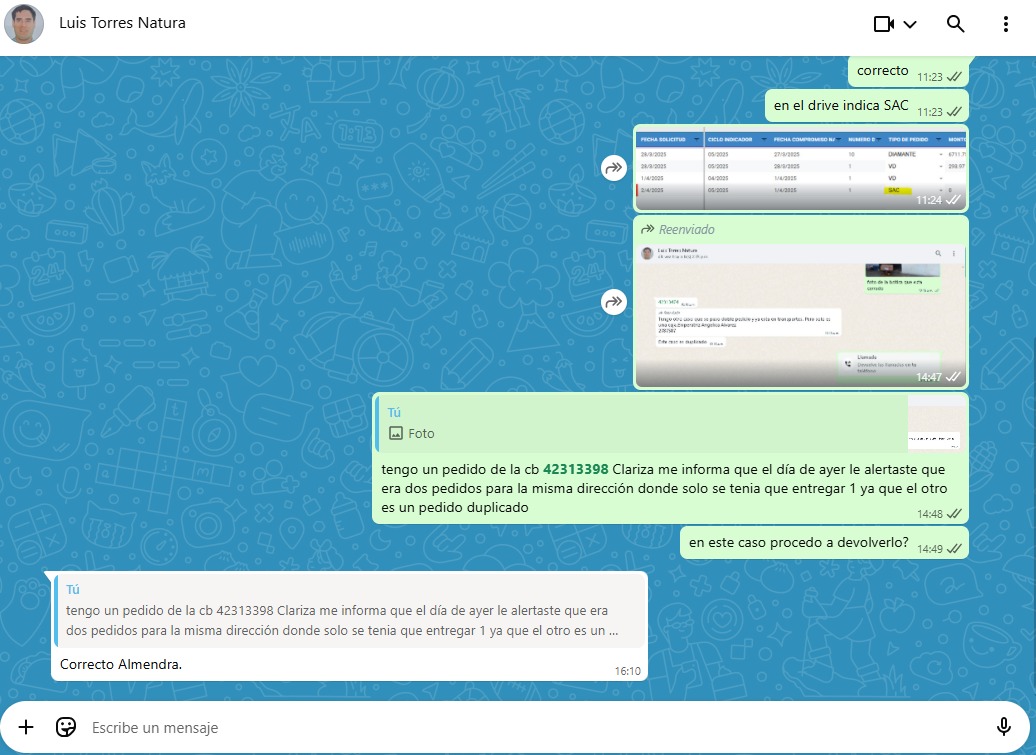Select the "en el drive indica SAC" message
Screen dimensions: 1036x755
tap(840, 105)
